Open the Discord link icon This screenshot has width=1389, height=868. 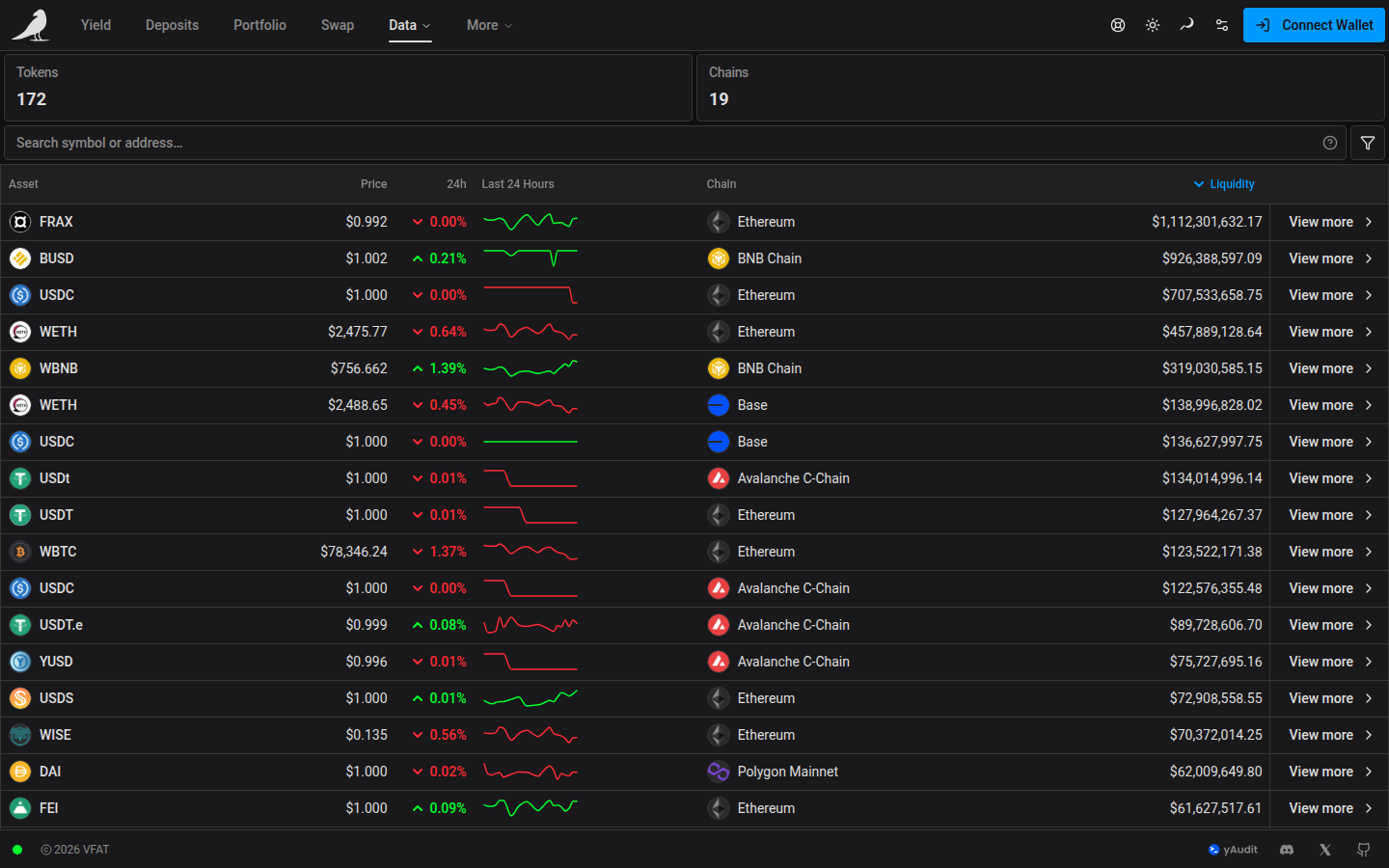tap(1287, 850)
